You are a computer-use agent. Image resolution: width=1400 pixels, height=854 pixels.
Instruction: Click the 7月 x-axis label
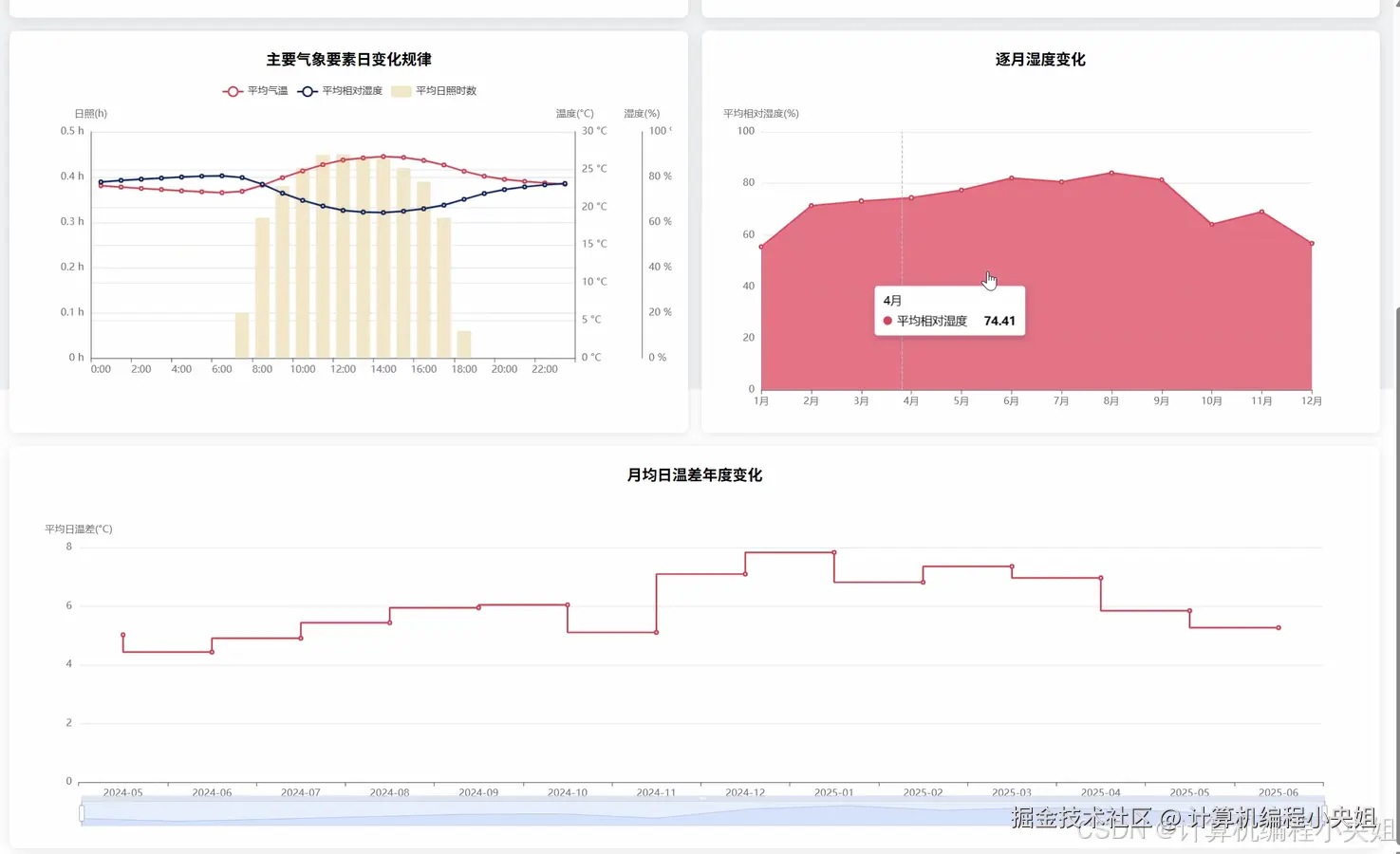coord(1061,401)
